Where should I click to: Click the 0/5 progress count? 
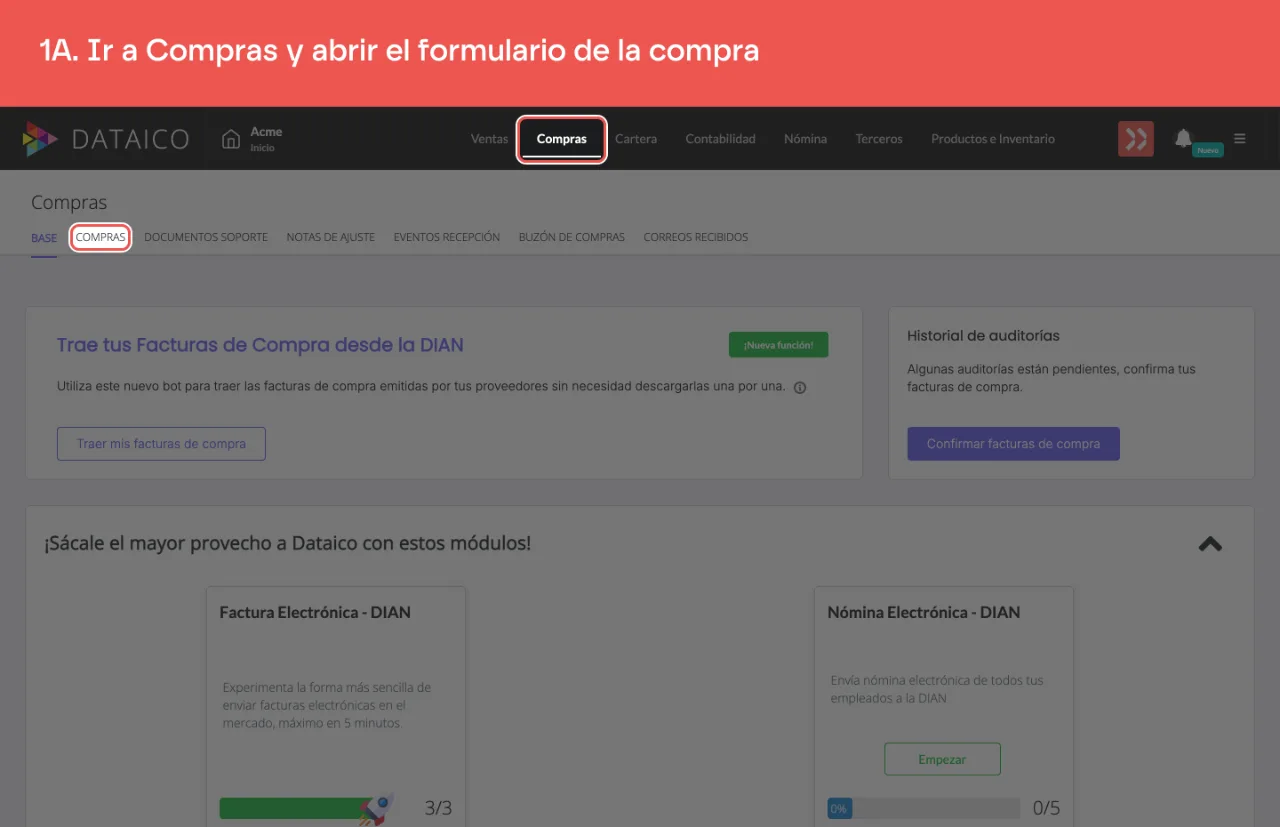[1046, 808]
